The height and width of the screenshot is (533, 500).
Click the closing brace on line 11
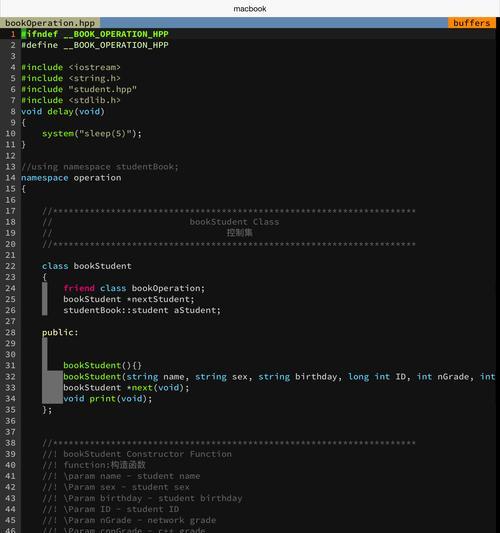(23, 145)
